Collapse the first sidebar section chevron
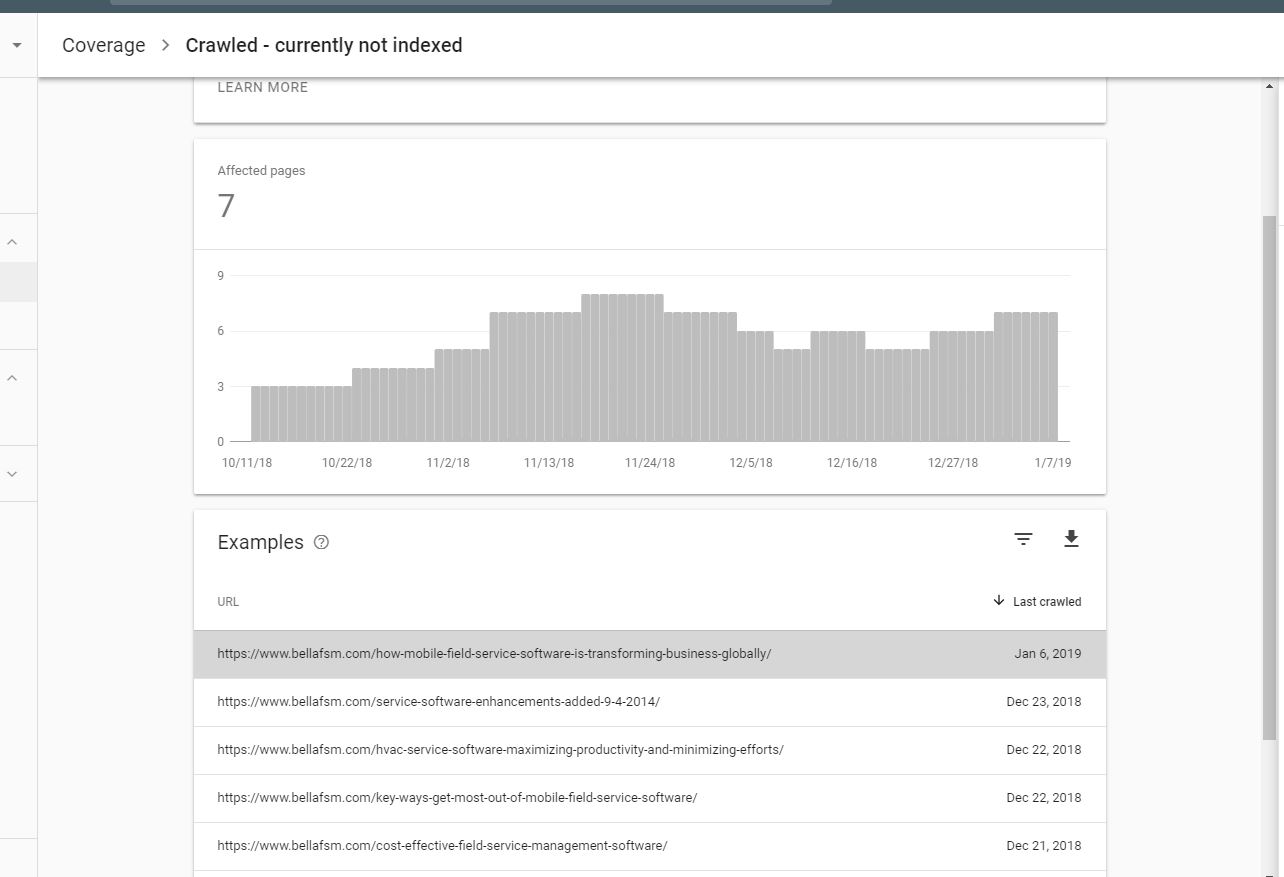The height and width of the screenshot is (877, 1284). click(x=13, y=242)
